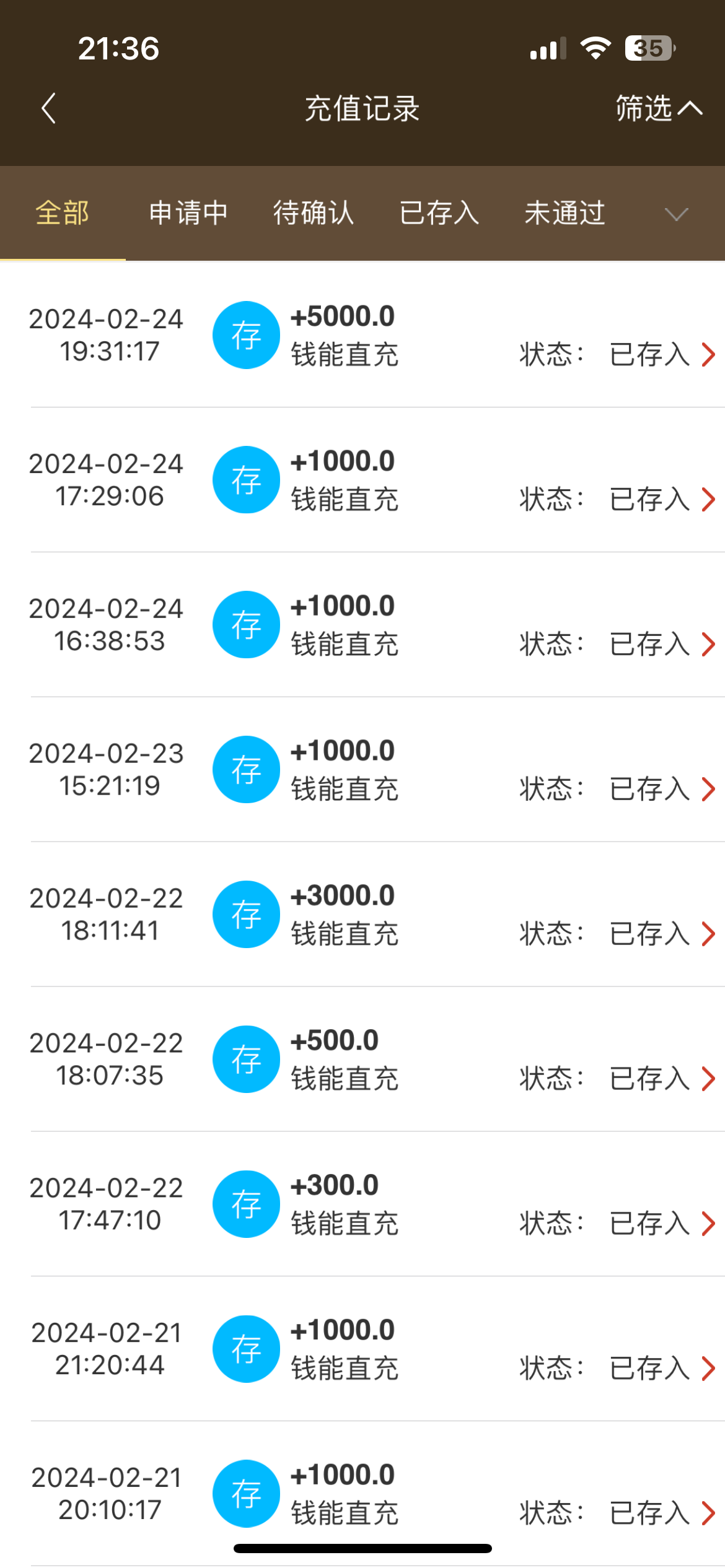Viewport: 725px width, 1568px height.
Task: Select the 已存入 tab
Action: click(439, 213)
